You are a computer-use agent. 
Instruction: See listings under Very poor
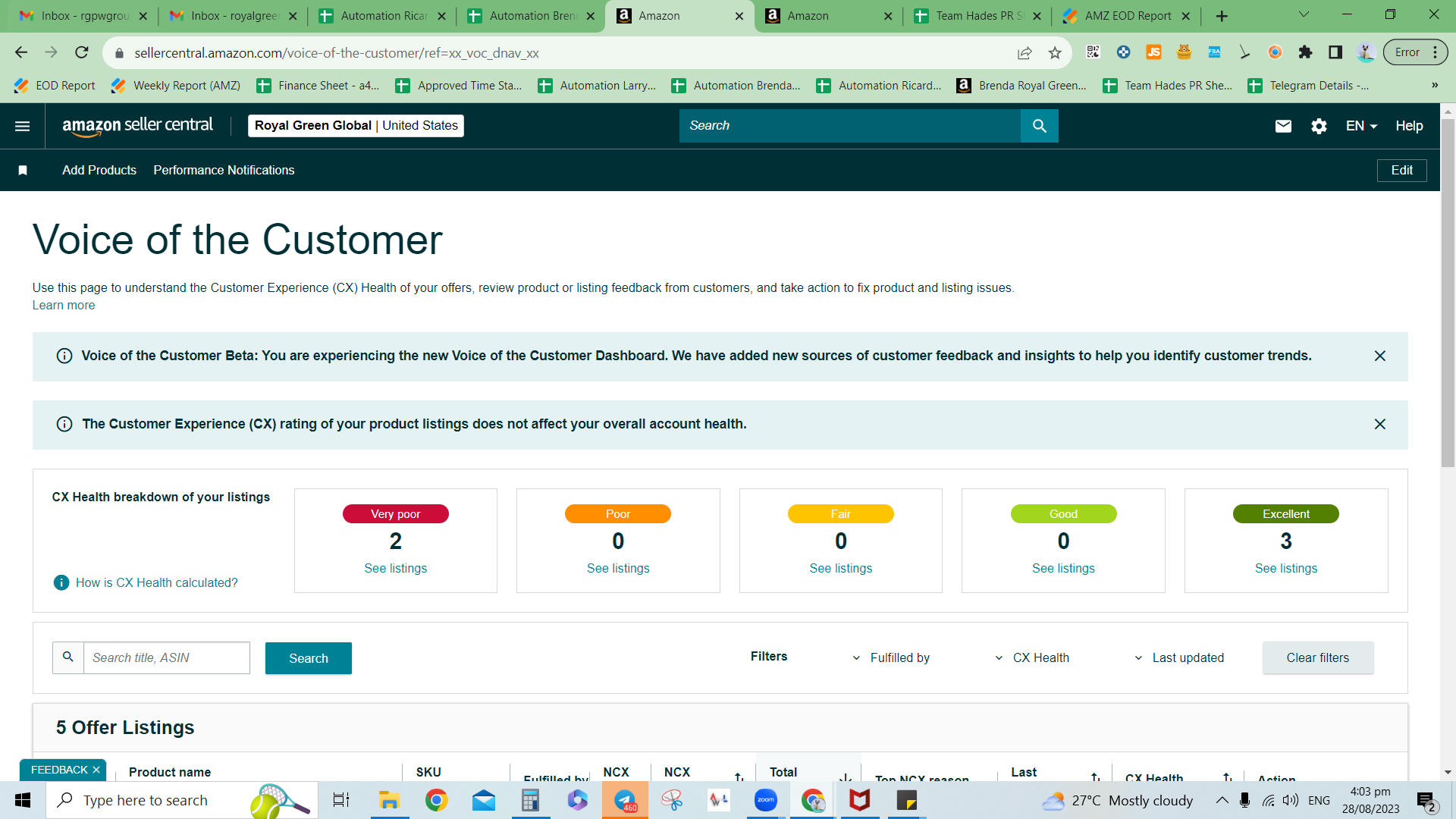(395, 569)
